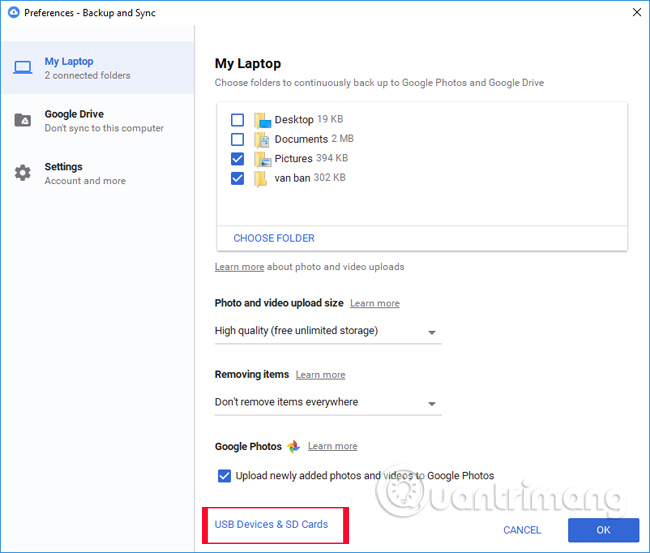Check the Documents folder checkbox
The height and width of the screenshot is (553, 650).
coord(238,139)
